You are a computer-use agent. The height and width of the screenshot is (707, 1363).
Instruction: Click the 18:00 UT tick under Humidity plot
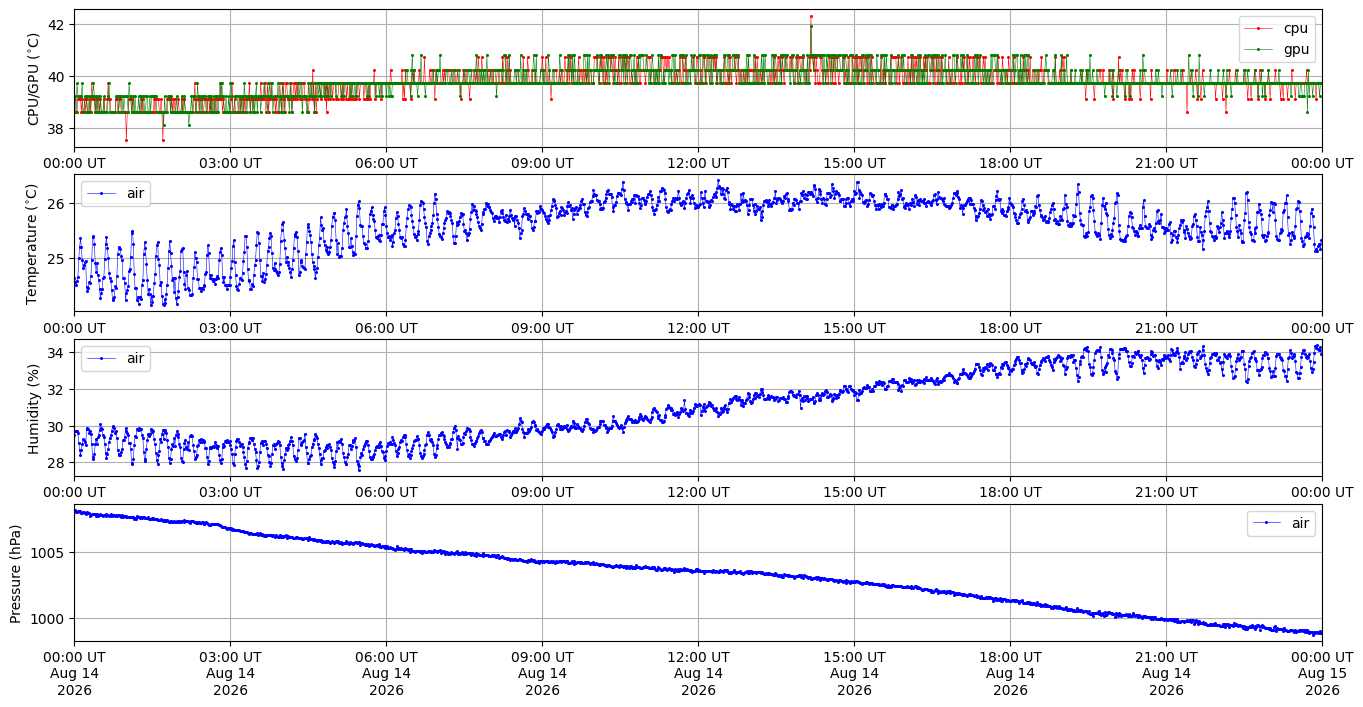[1010, 492]
